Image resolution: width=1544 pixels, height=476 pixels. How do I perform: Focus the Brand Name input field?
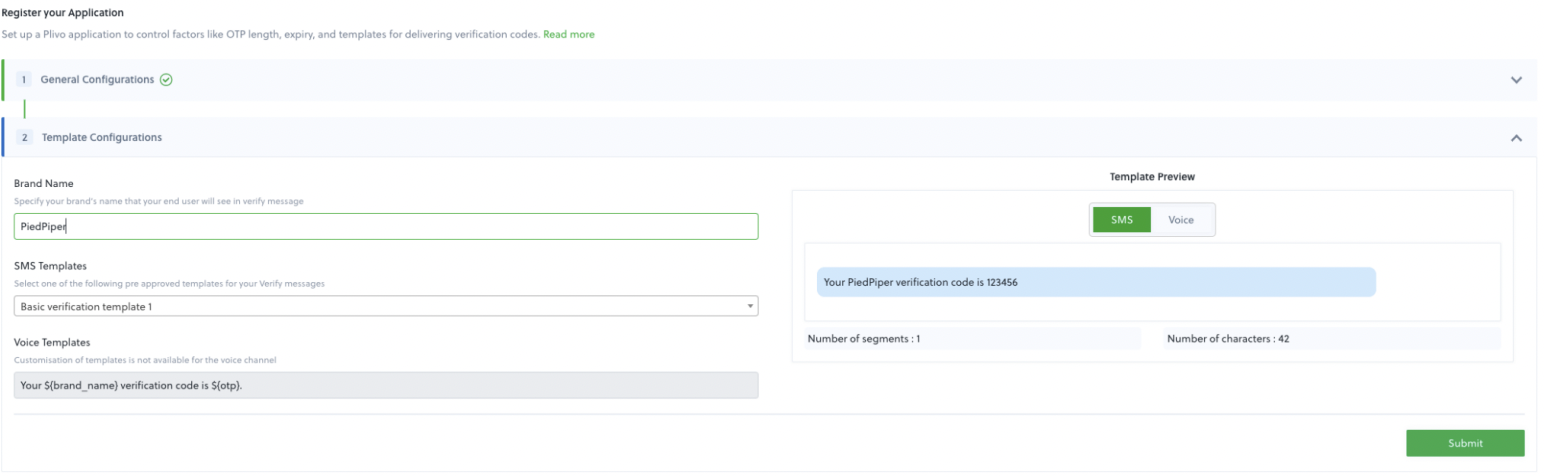(x=385, y=226)
